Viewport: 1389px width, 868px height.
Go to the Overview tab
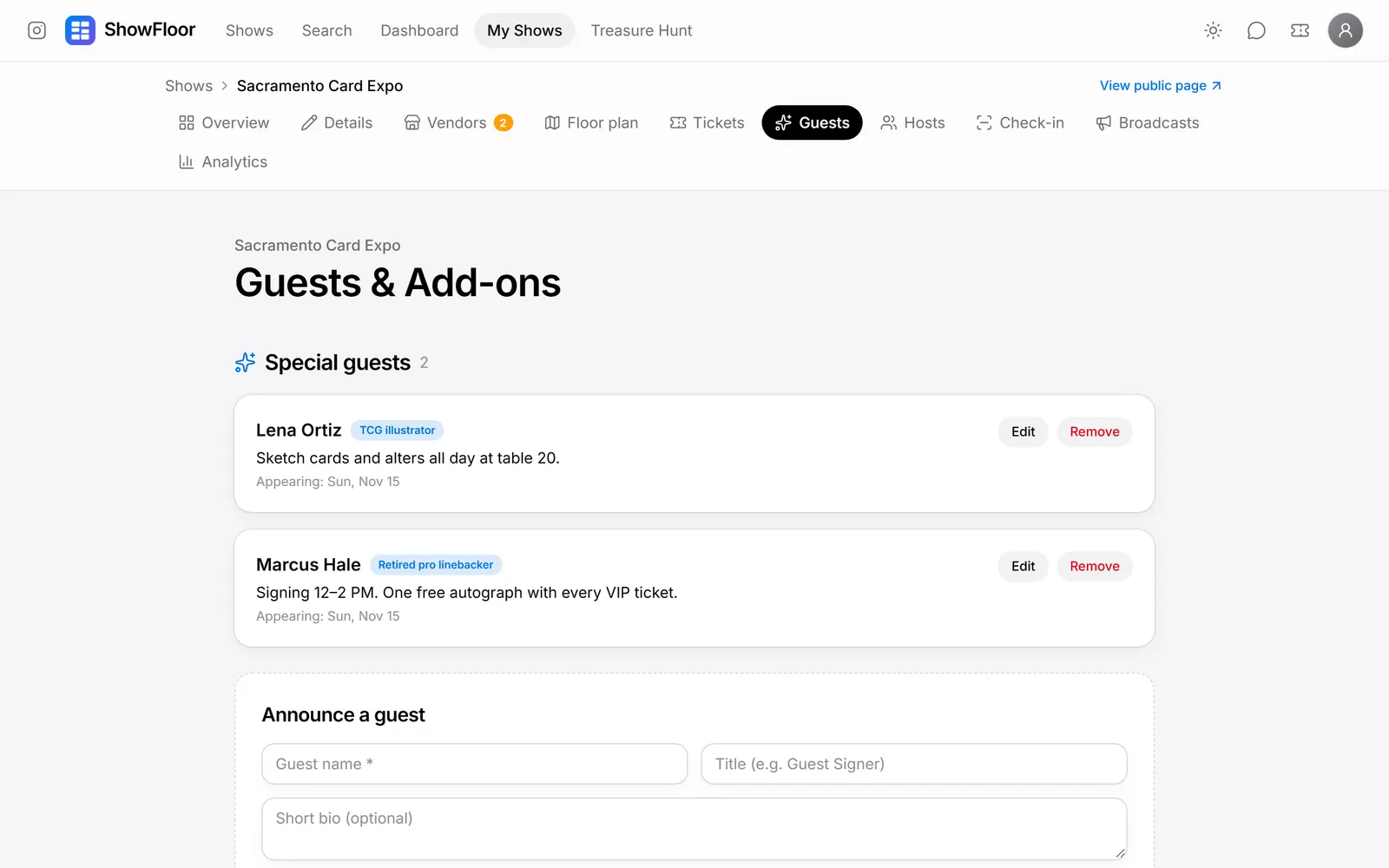(224, 122)
